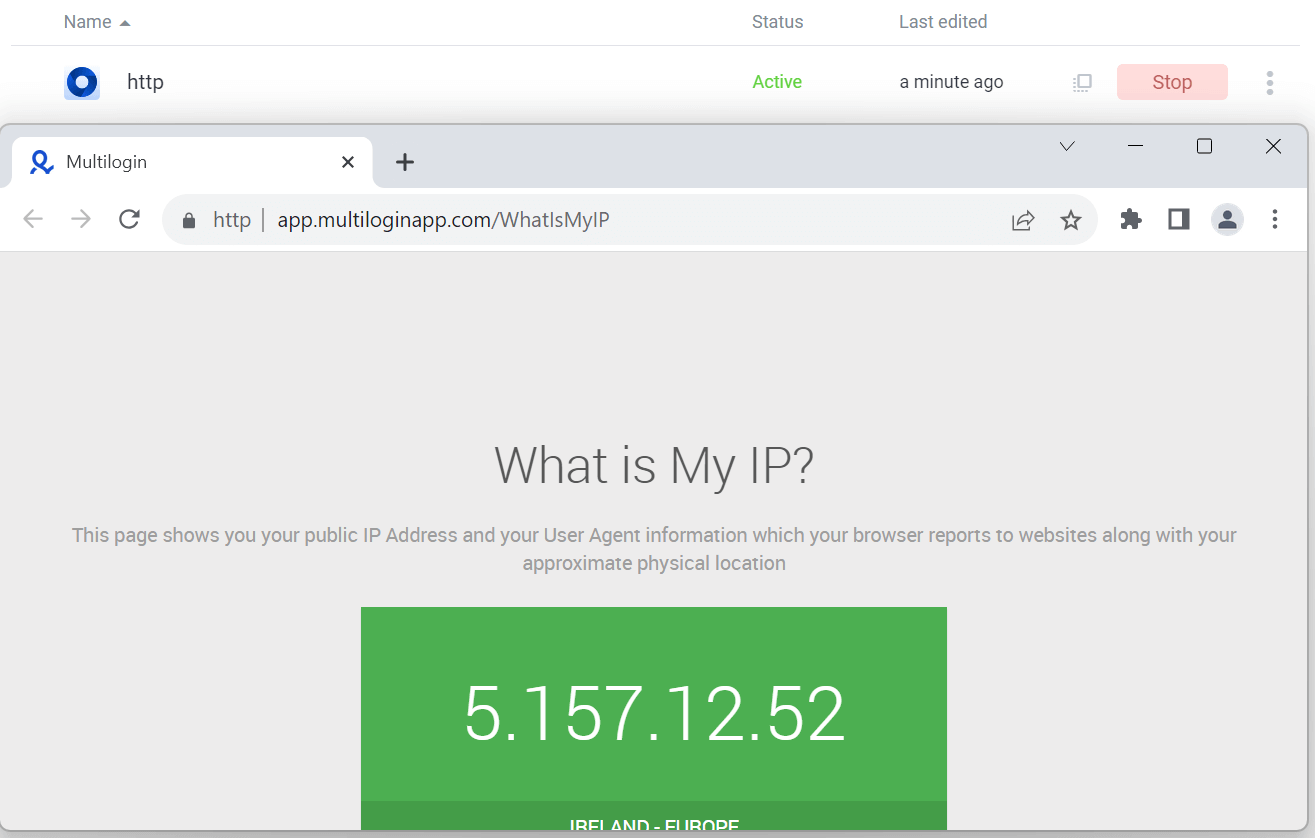Click the 'a minute ago' timestamp
The image size is (1315, 838).
951,82
